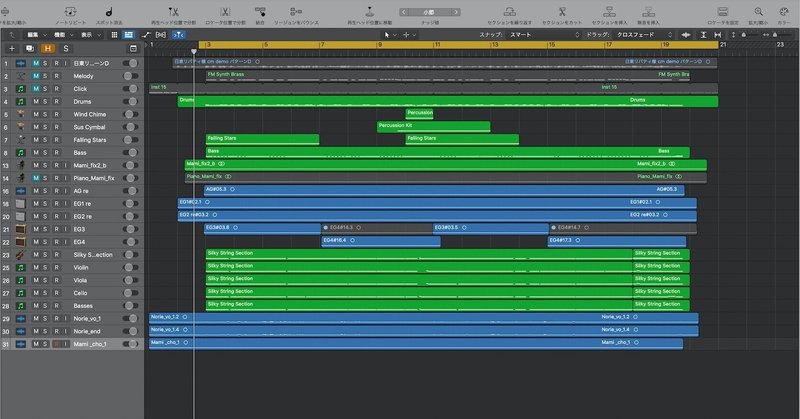Click the Note Repeat toolbar icon
Image resolution: width=800 pixels, height=419 pixels.
tap(70, 11)
